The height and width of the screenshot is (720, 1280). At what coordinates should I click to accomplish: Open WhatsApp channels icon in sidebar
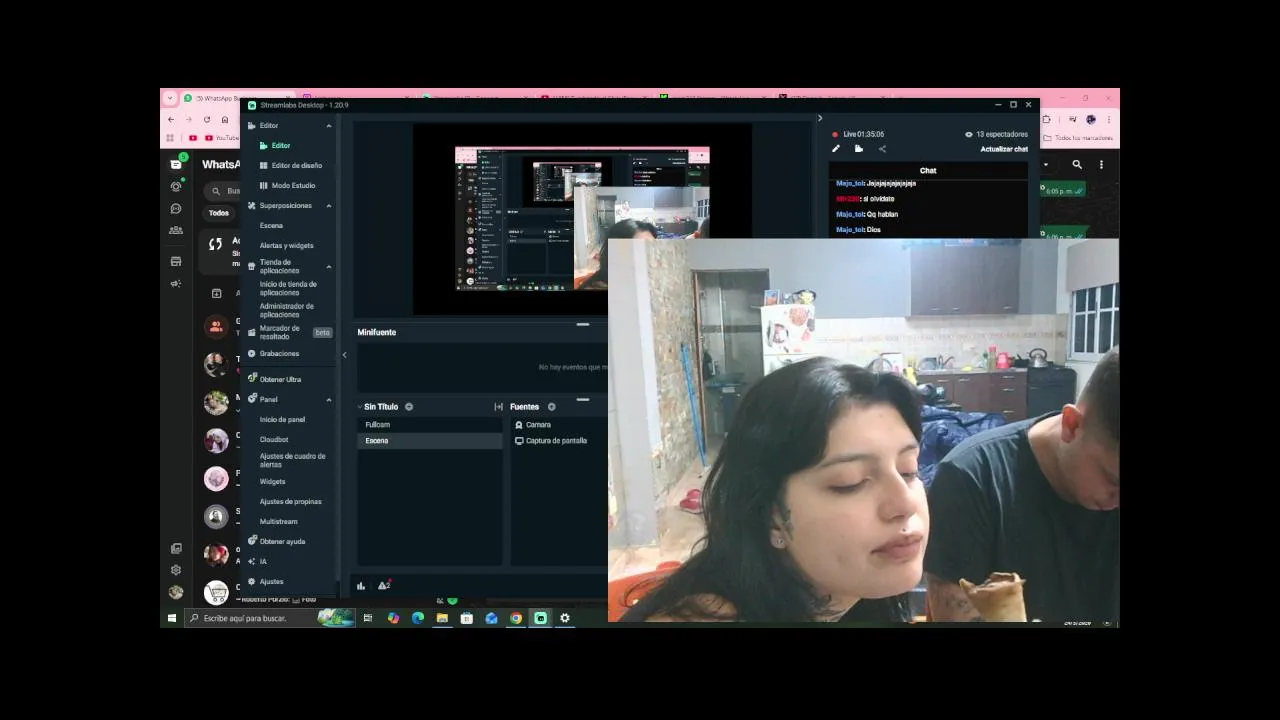click(x=176, y=209)
